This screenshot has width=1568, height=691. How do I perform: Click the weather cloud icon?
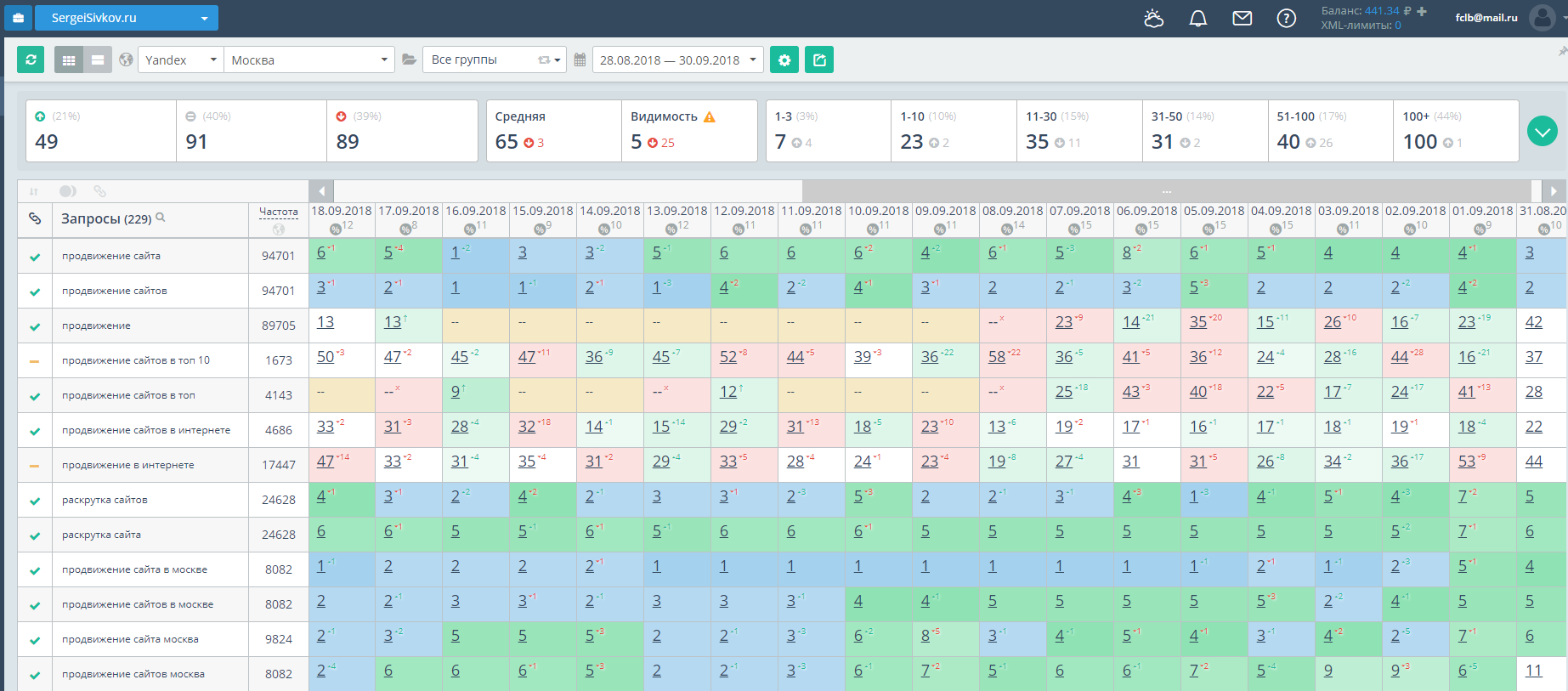click(1153, 18)
